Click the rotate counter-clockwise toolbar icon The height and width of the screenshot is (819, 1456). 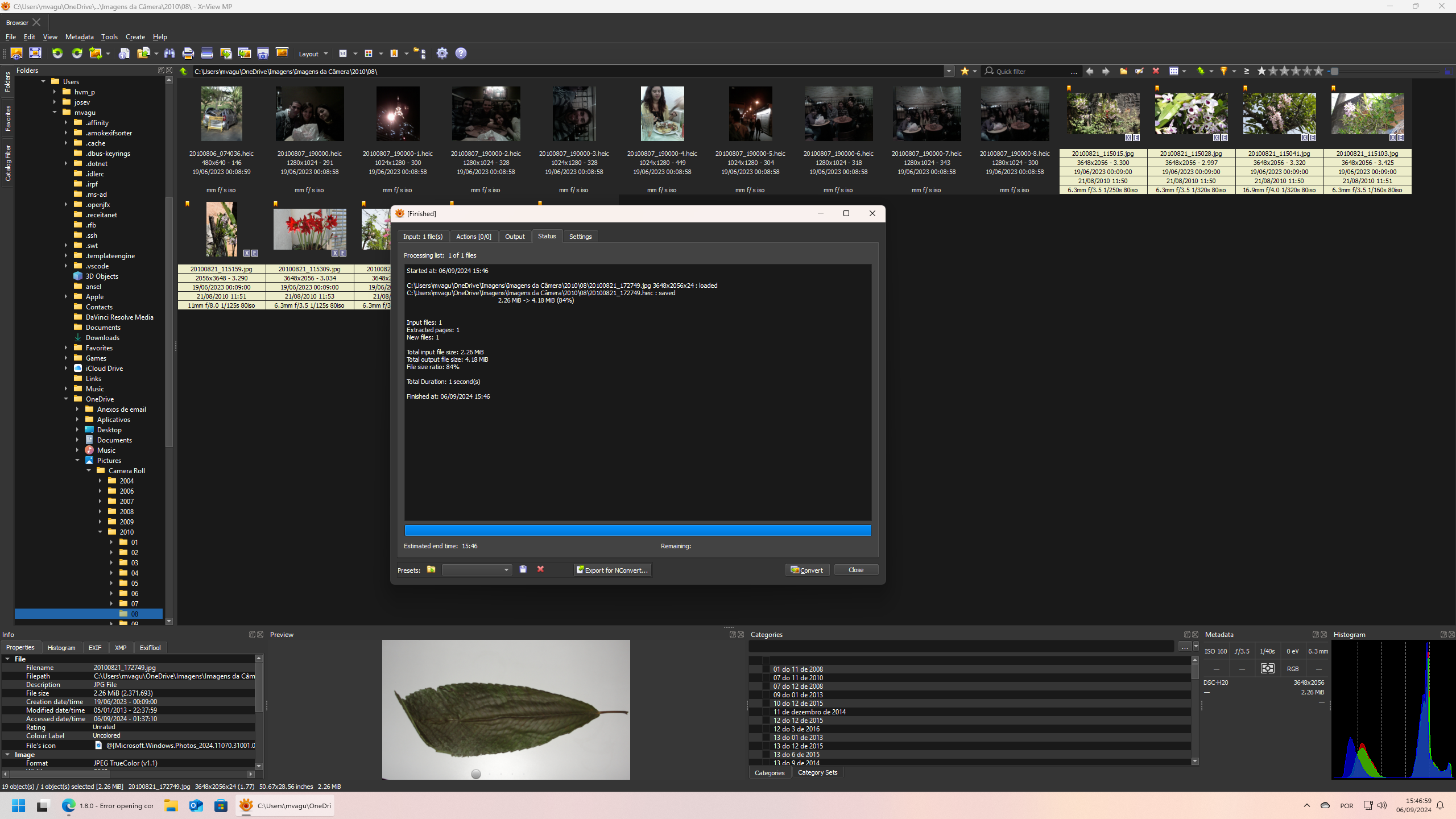pyautogui.click(x=57, y=53)
